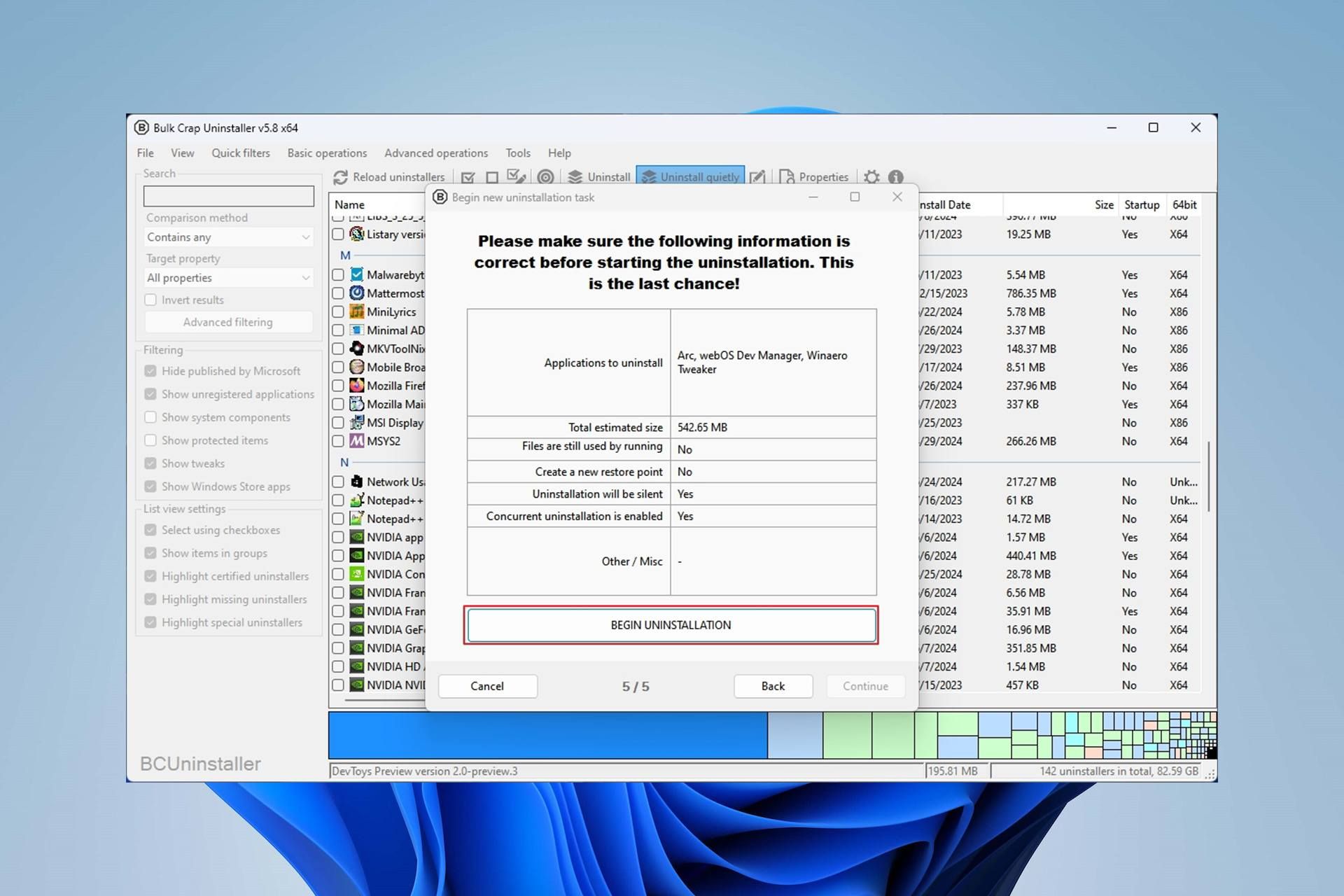The width and height of the screenshot is (1344, 896).
Task: Click the Mattermost app icon in list
Action: tap(357, 293)
